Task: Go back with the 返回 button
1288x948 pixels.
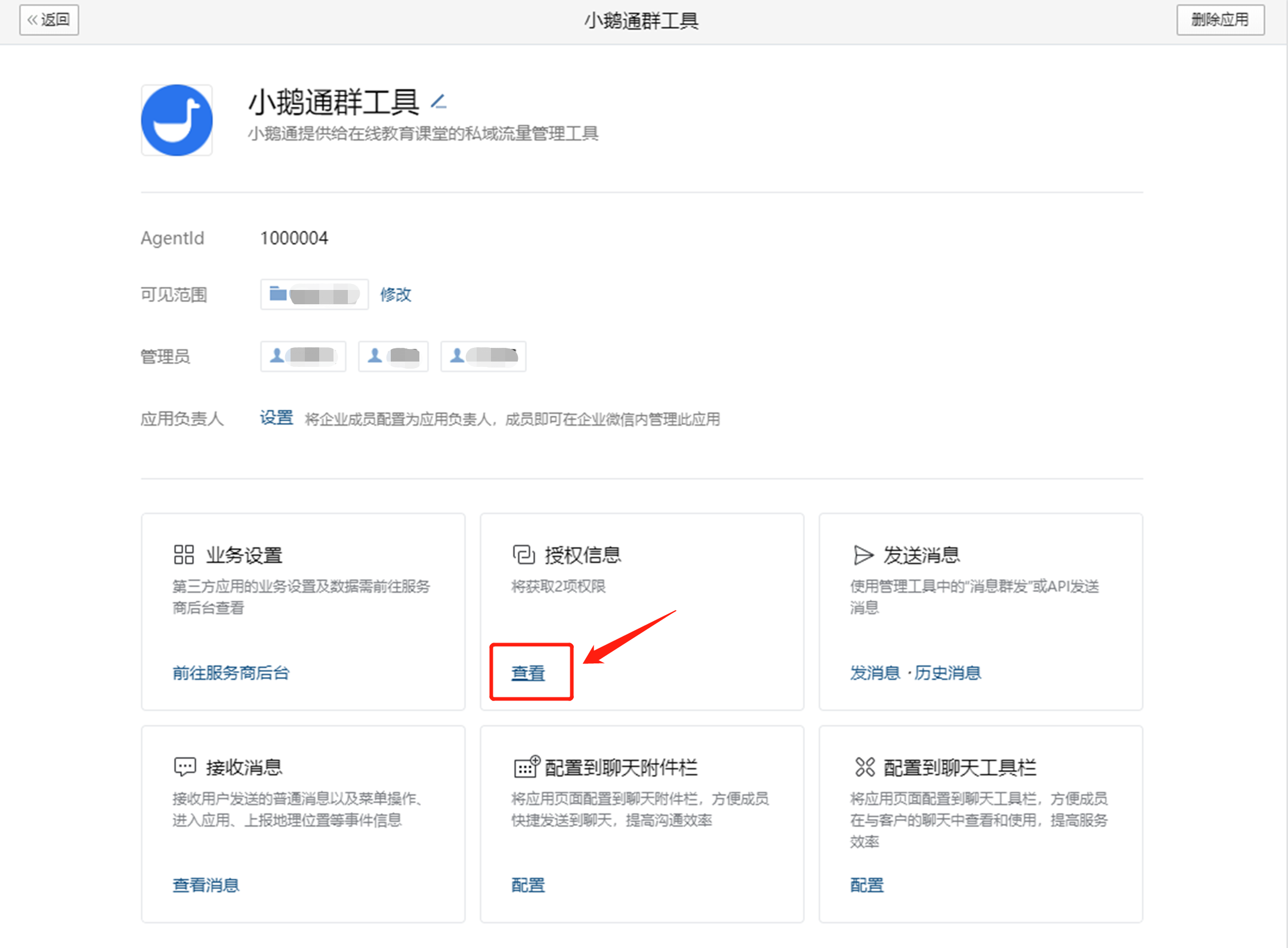Action: pos(49,20)
